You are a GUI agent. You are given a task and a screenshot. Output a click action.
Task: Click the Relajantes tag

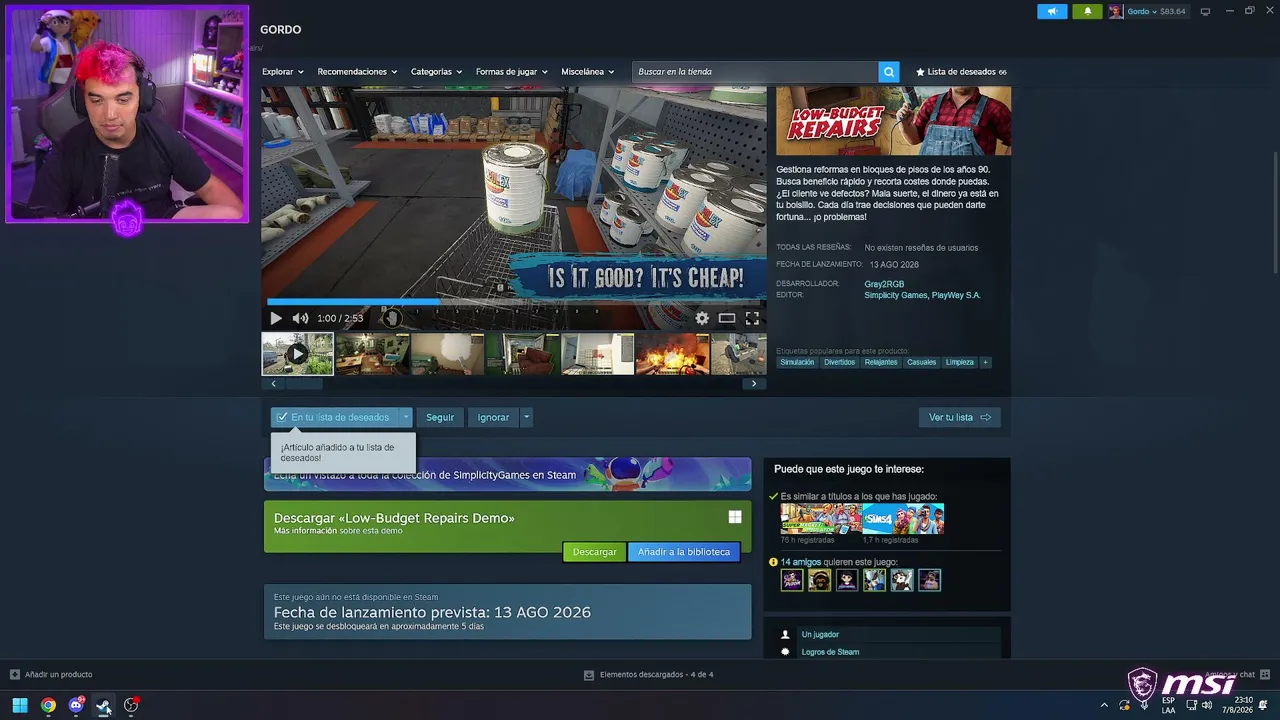tap(881, 362)
